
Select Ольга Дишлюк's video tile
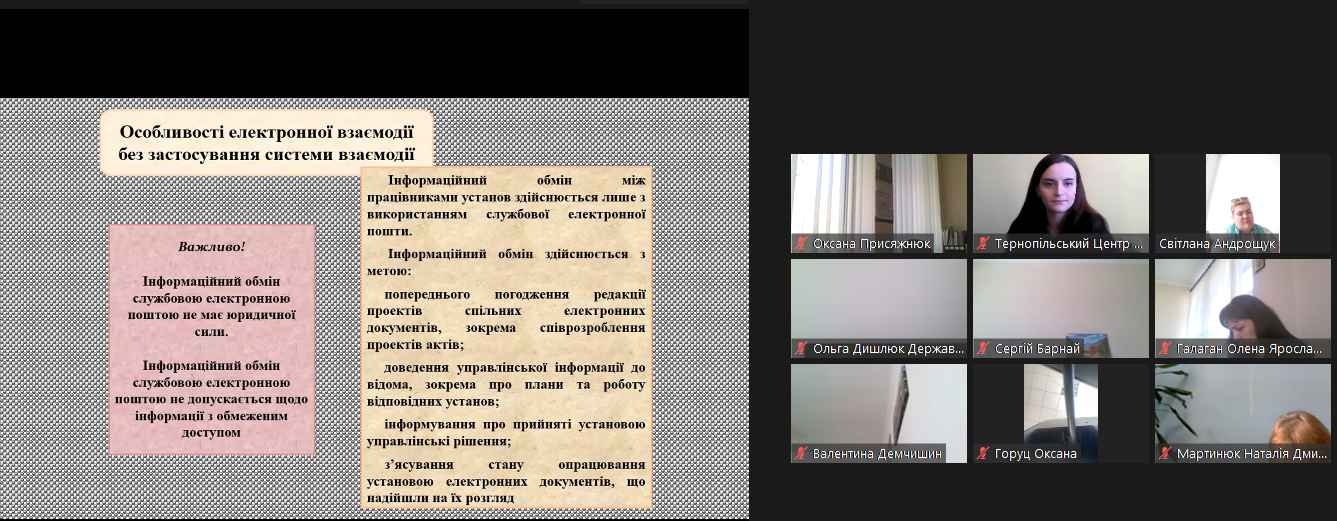(879, 308)
